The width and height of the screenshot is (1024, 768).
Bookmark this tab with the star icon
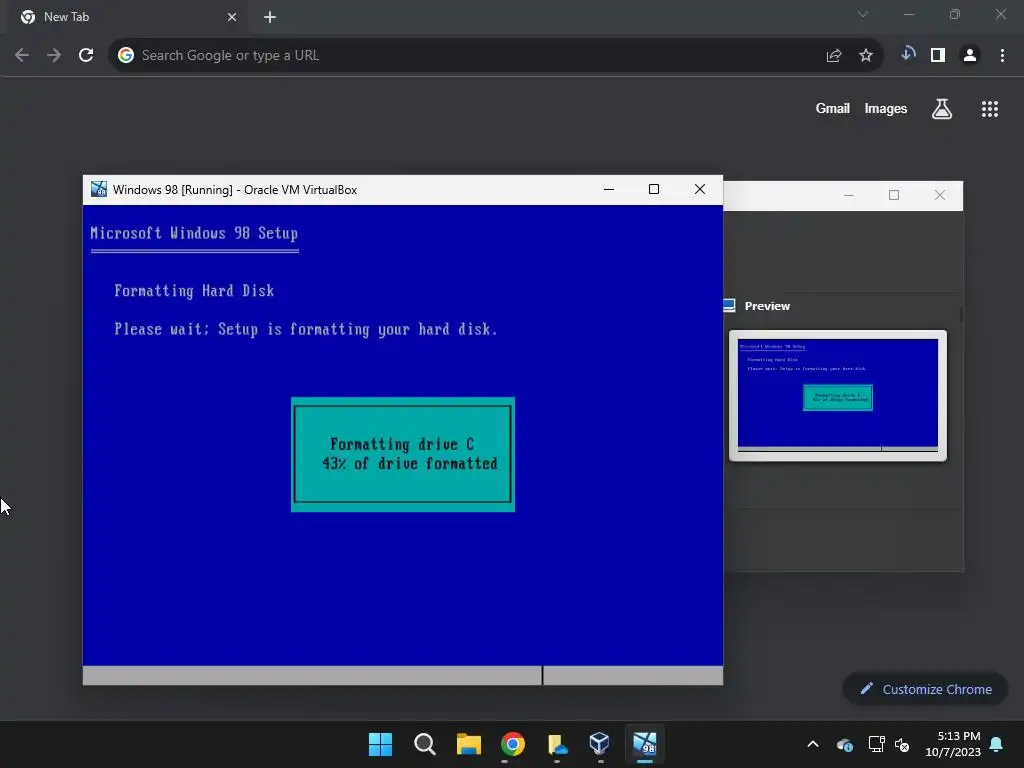[866, 56]
